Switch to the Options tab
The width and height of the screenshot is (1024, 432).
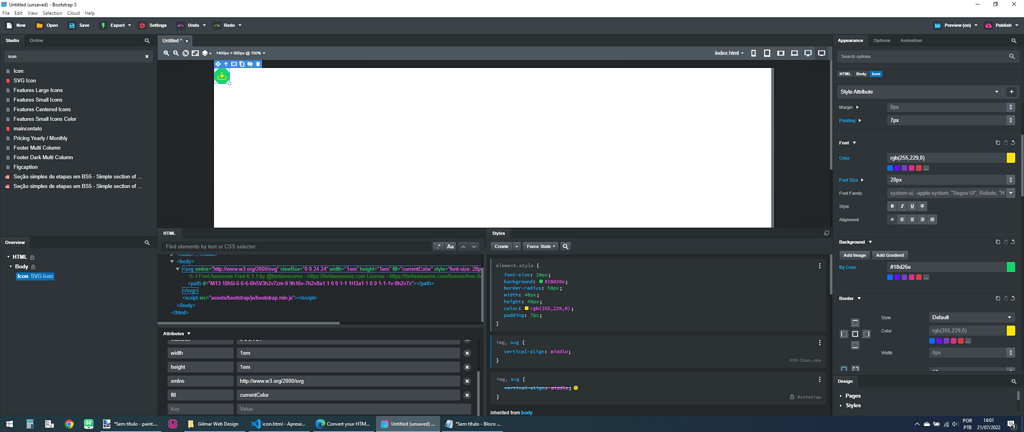pyautogui.click(x=882, y=40)
